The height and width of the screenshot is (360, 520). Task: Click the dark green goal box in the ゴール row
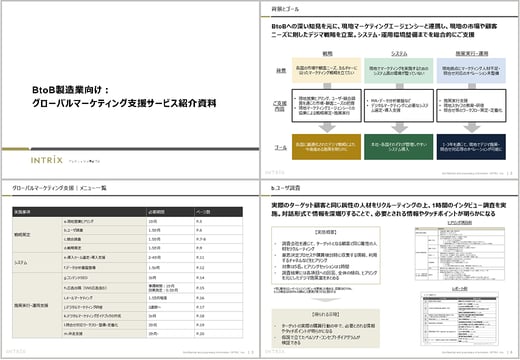pos(399,147)
